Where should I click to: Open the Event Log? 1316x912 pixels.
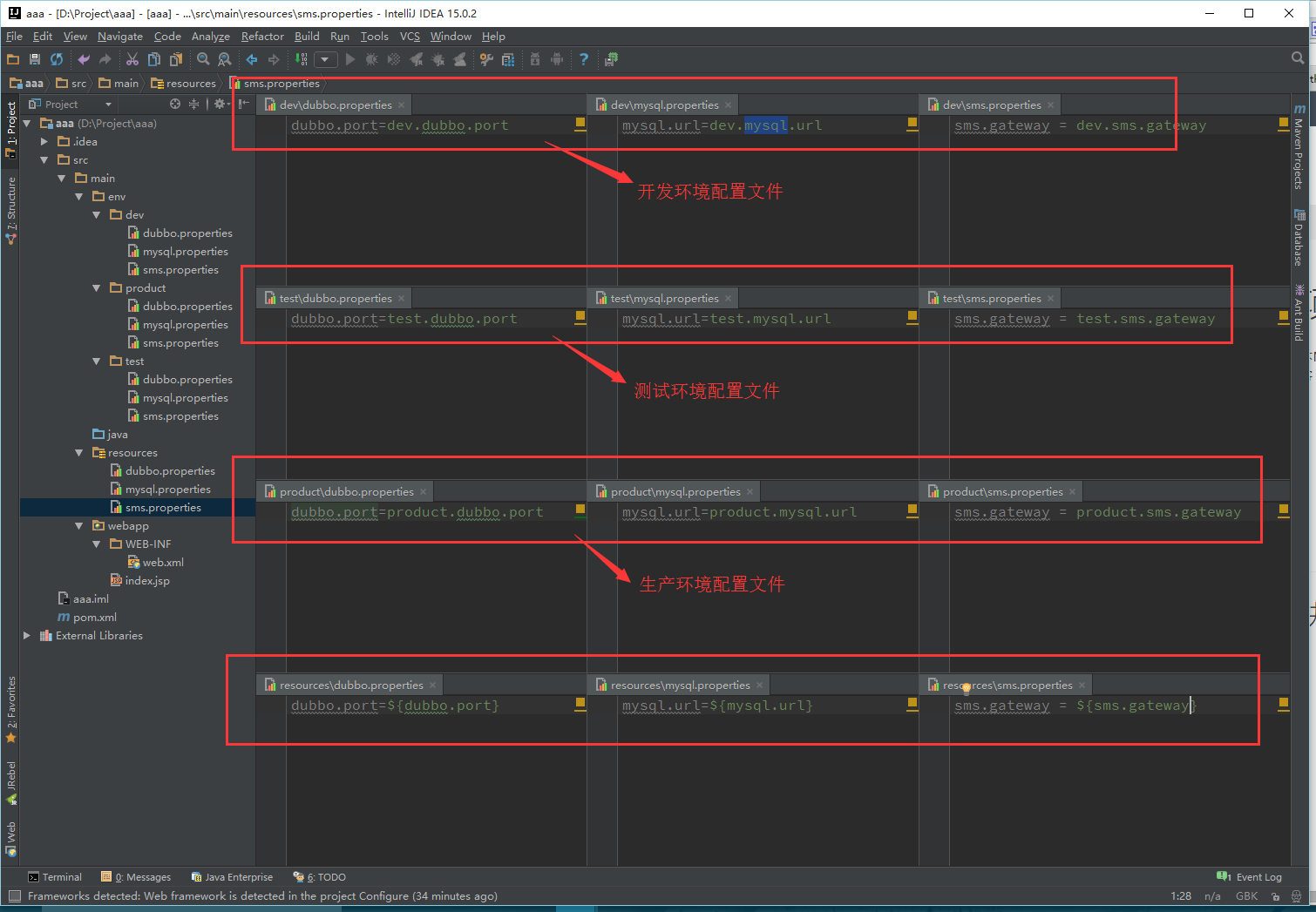click(1249, 877)
